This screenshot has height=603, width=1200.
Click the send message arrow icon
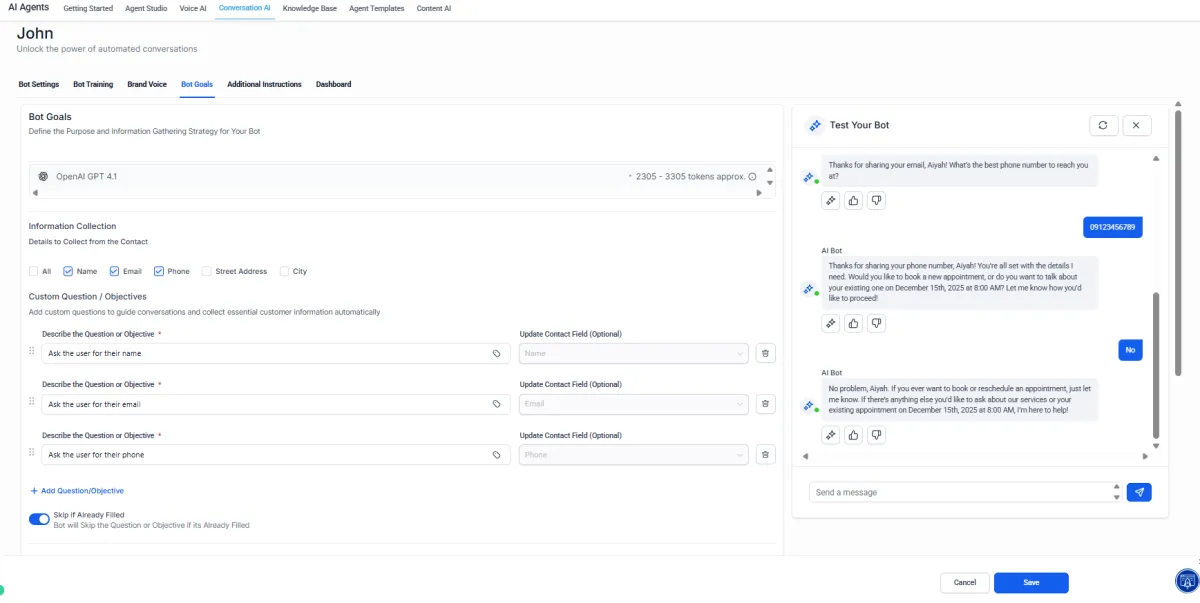pos(1138,492)
